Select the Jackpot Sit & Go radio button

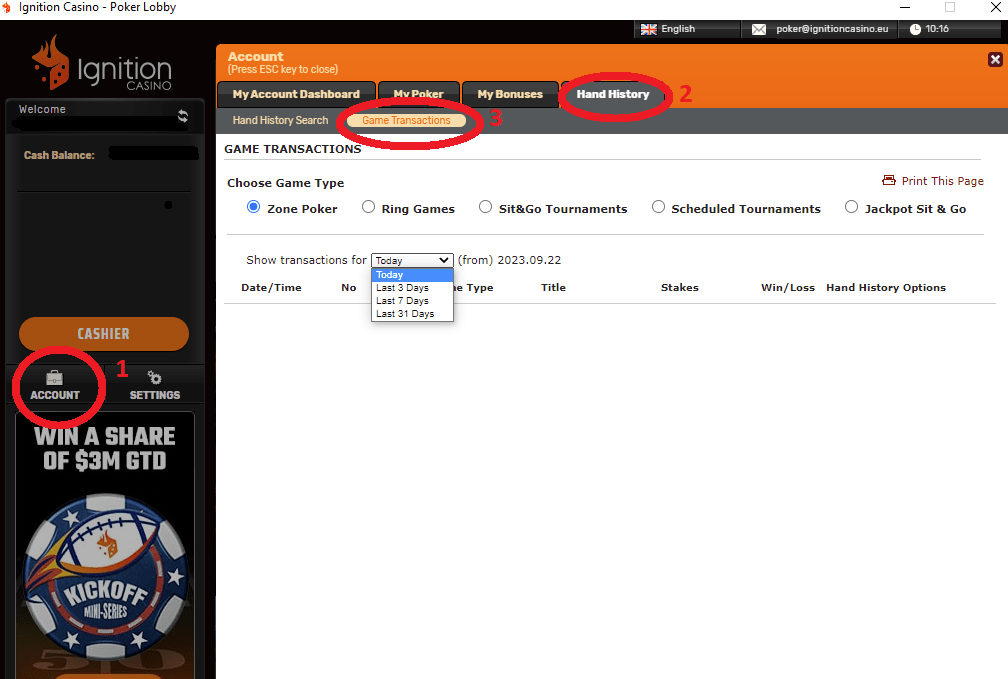tap(851, 207)
